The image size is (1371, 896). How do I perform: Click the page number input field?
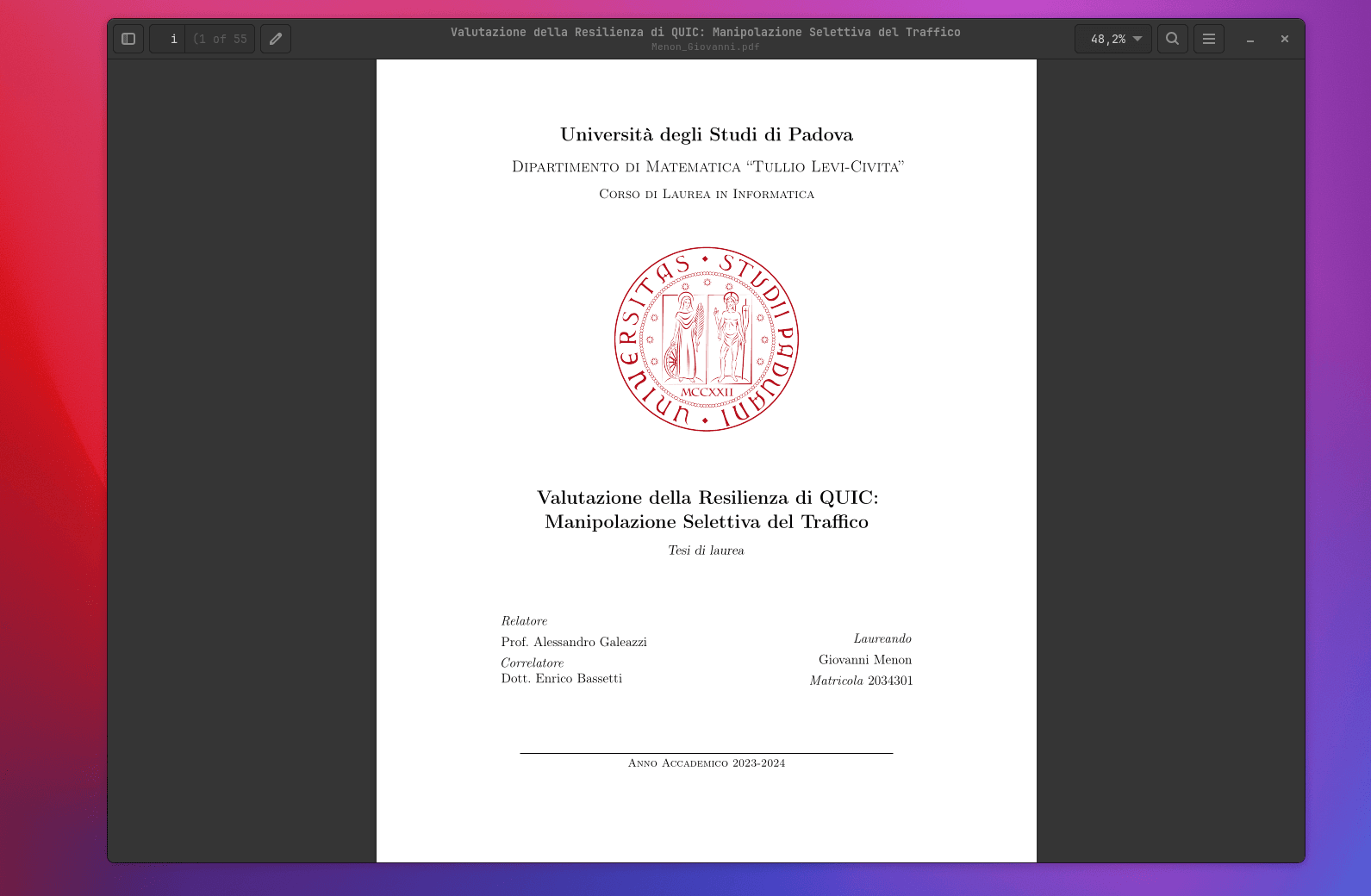pyautogui.click(x=167, y=39)
